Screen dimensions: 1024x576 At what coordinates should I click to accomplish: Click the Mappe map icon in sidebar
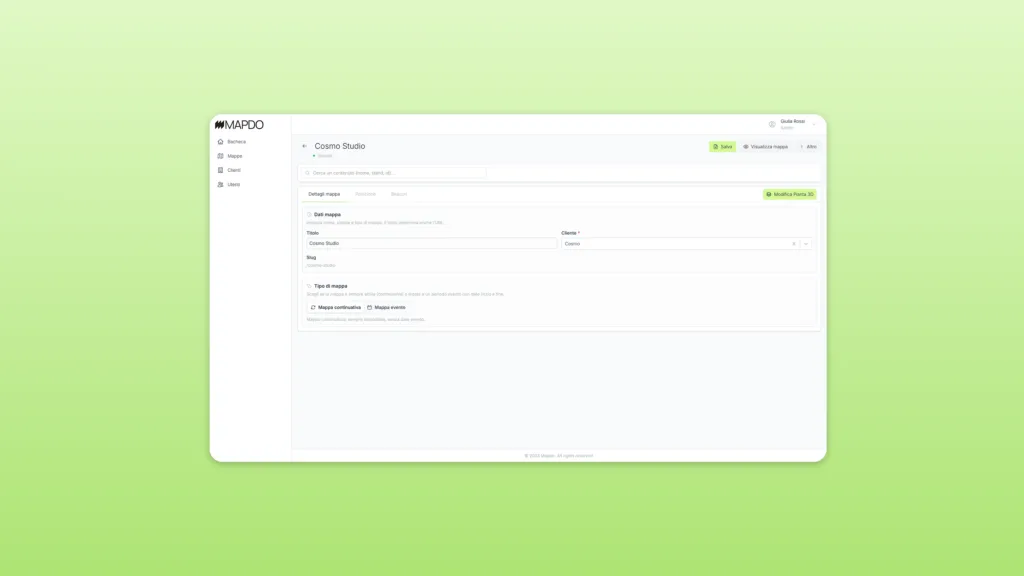[x=221, y=156]
